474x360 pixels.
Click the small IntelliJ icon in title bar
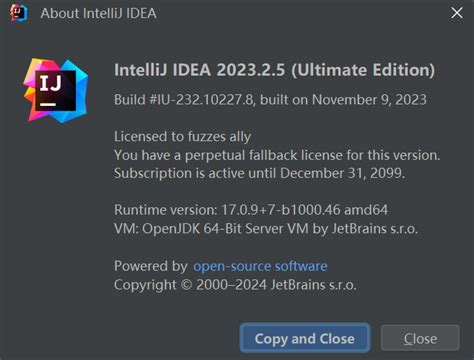[19, 13]
